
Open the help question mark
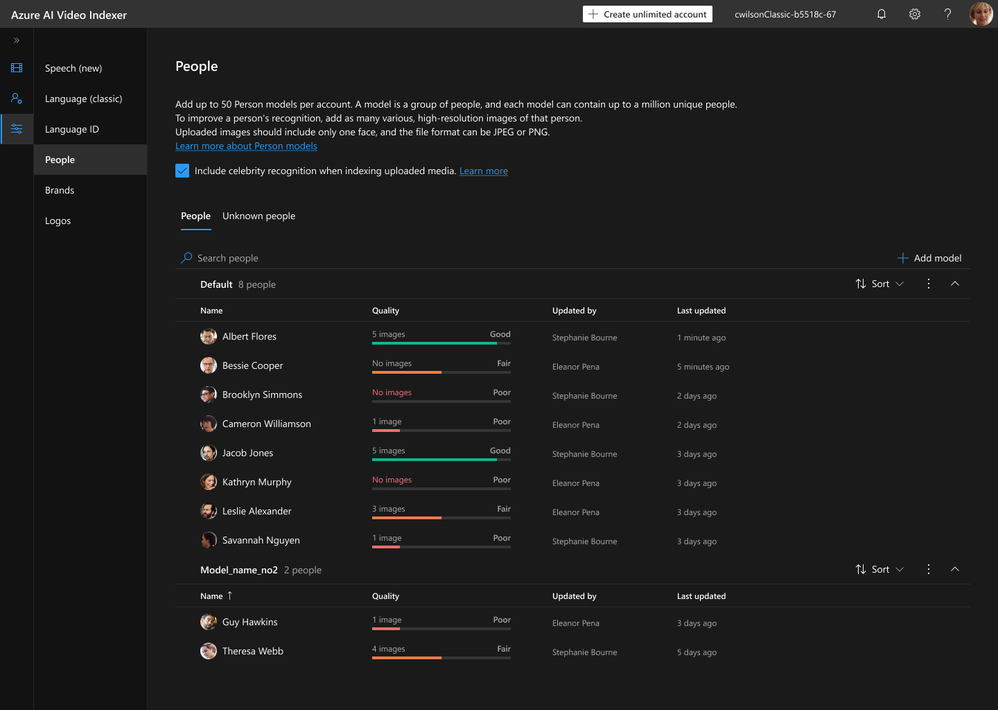coord(948,14)
